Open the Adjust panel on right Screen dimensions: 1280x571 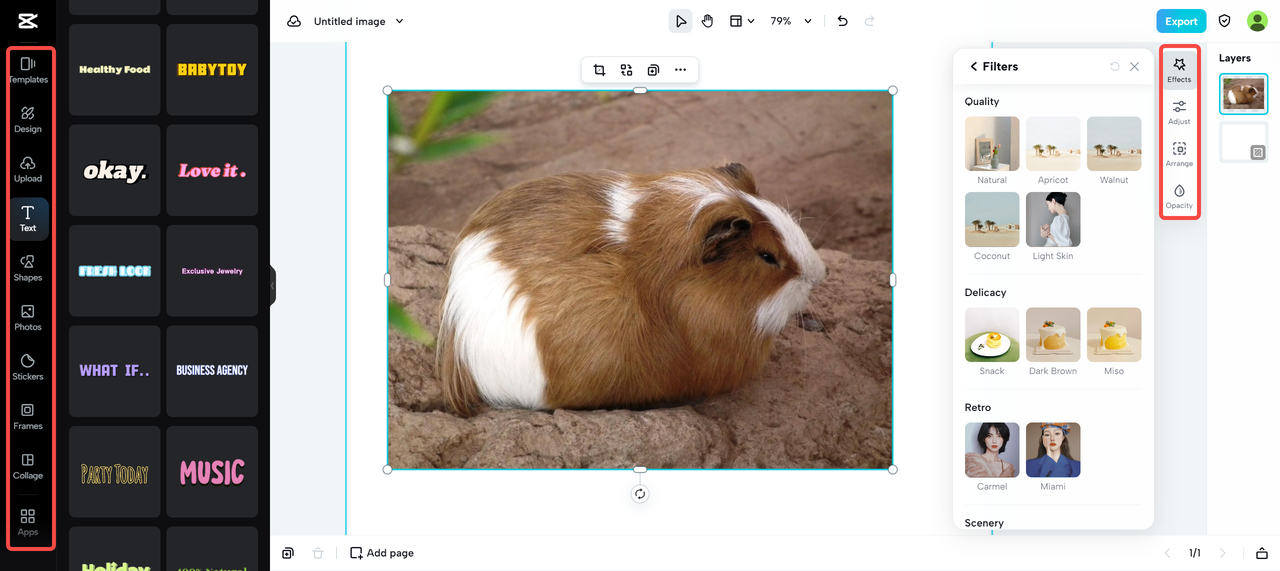click(x=1179, y=112)
